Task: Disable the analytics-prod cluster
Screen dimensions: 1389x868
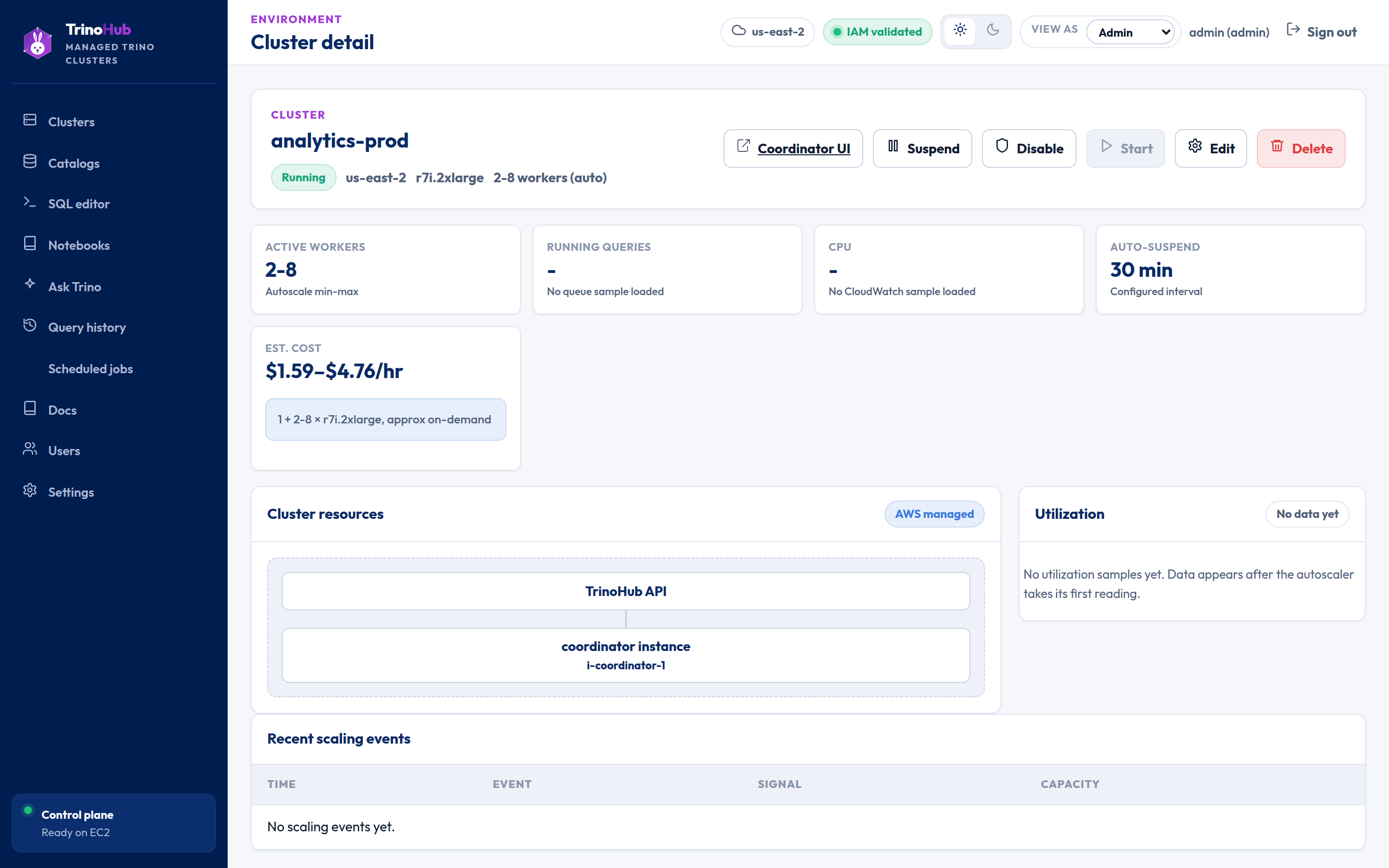Action: coord(1029,149)
